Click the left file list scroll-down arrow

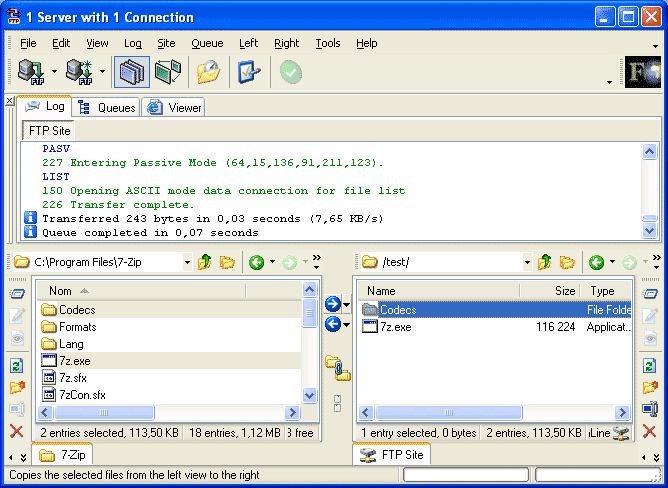point(310,395)
